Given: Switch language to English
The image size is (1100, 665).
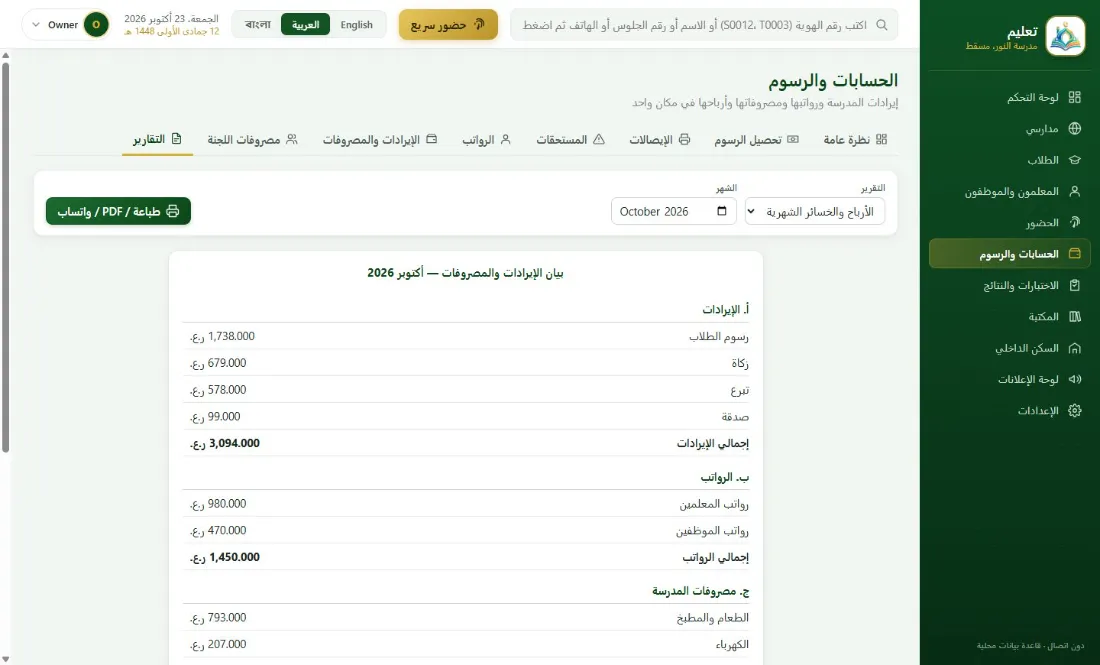Looking at the screenshot, I should click(x=356, y=25).
